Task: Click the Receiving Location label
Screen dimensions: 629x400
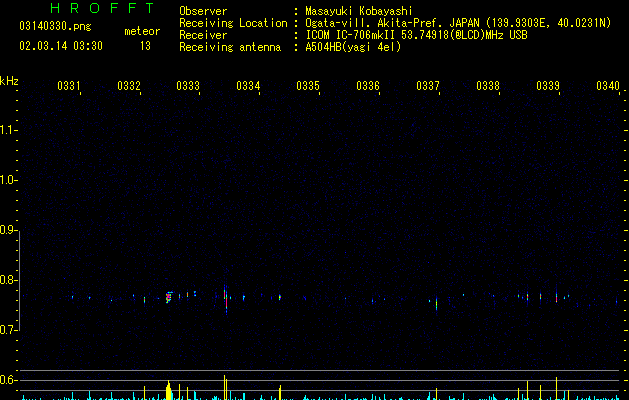Action: [233, 23]
